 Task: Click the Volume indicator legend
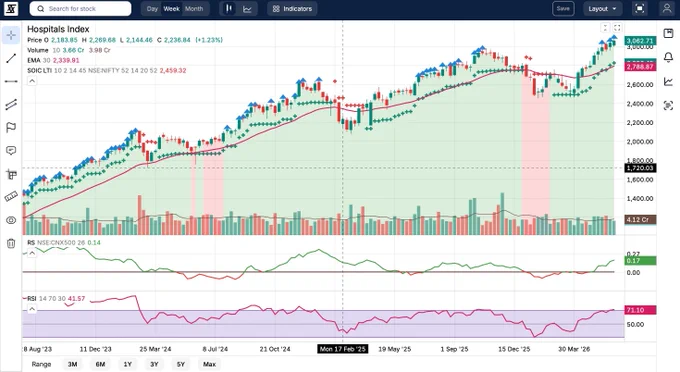[69, 50]
